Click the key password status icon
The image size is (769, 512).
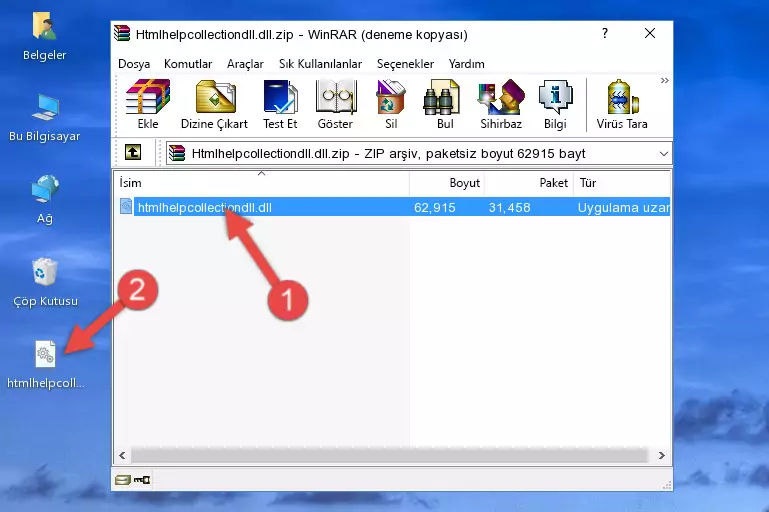click(142, 480)
